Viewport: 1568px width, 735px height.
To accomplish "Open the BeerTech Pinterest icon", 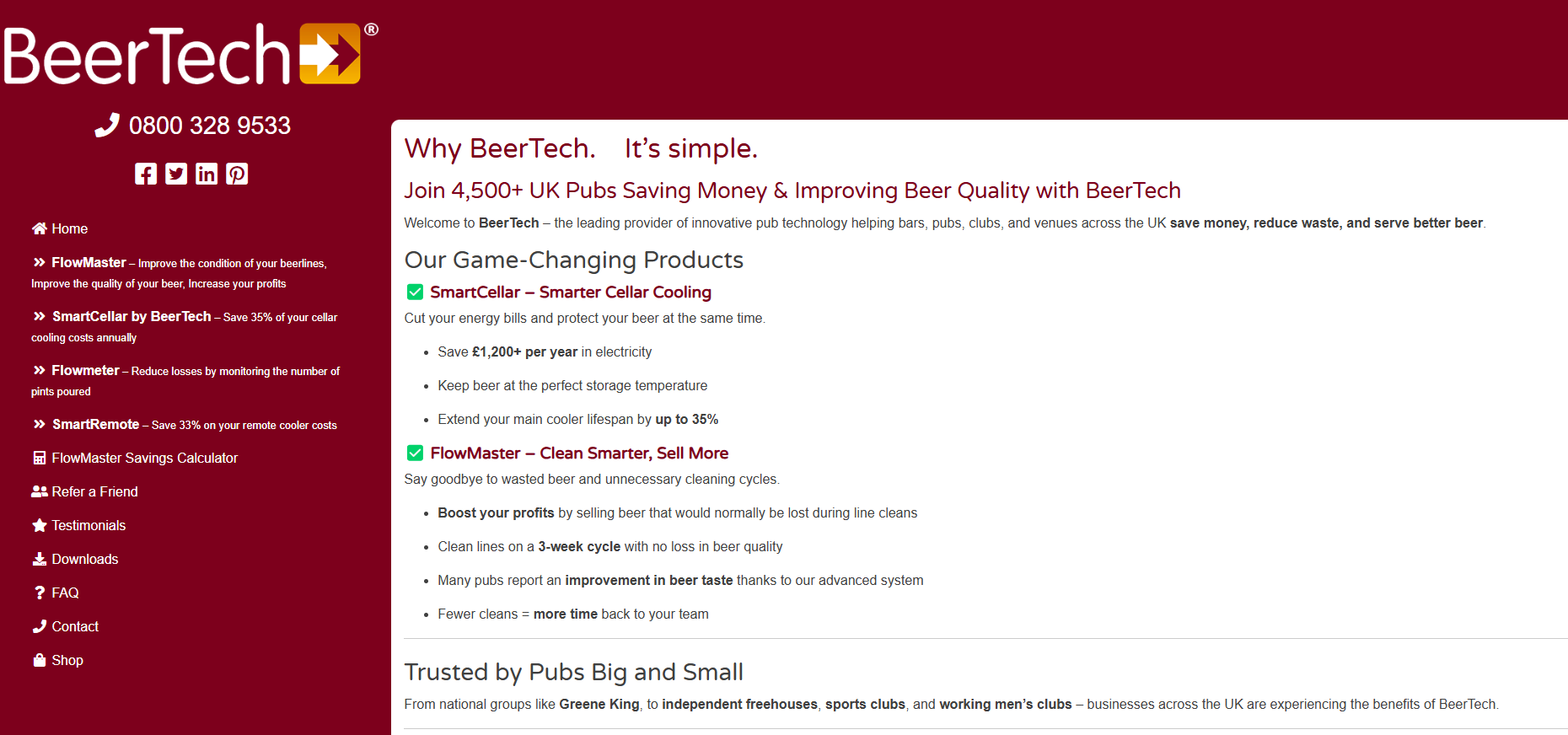I will tap(237, 174).
